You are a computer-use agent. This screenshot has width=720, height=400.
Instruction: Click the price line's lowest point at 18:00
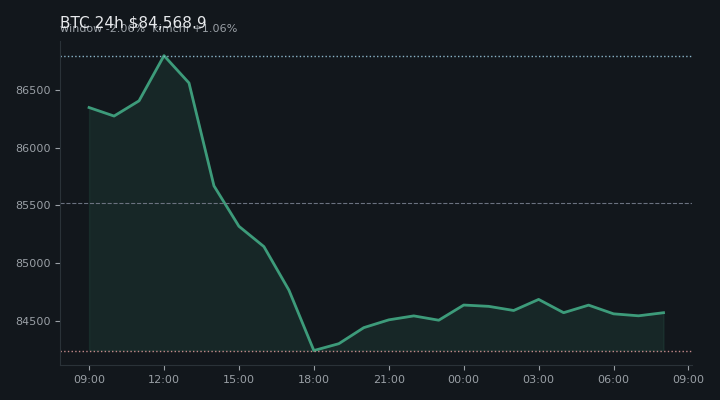pyautogui.click(x=314, y=350)
